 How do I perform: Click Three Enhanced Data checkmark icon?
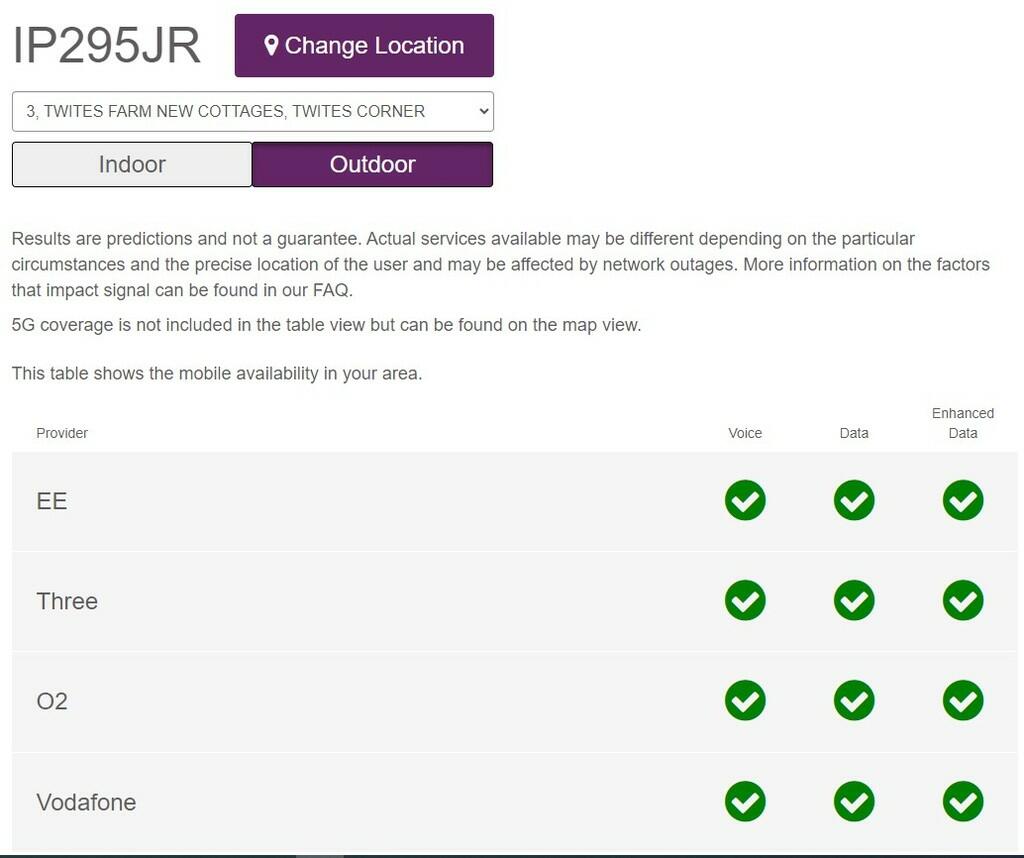point(963,600)
